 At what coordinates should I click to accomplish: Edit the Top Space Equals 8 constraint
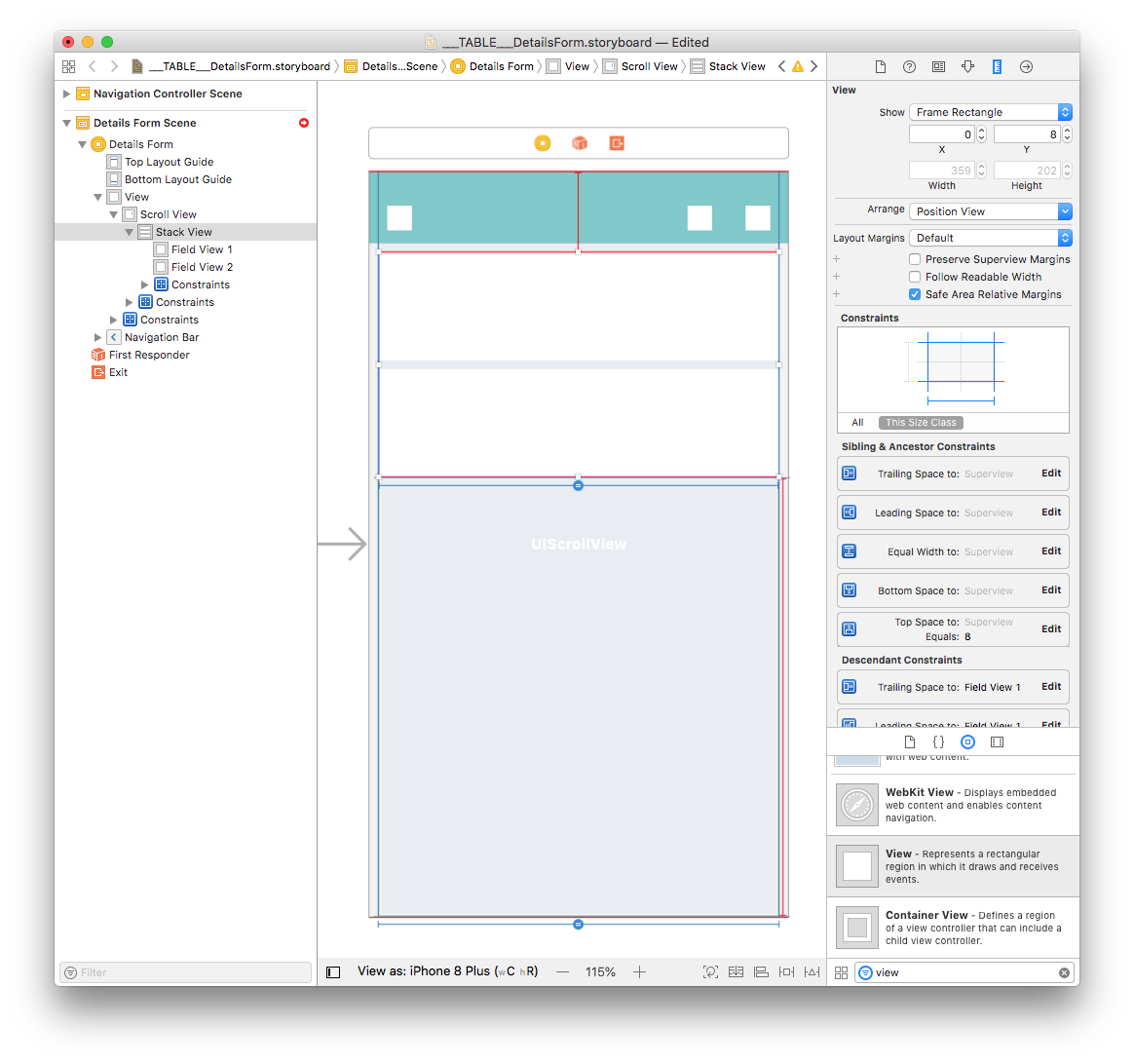coord(1051,629)
